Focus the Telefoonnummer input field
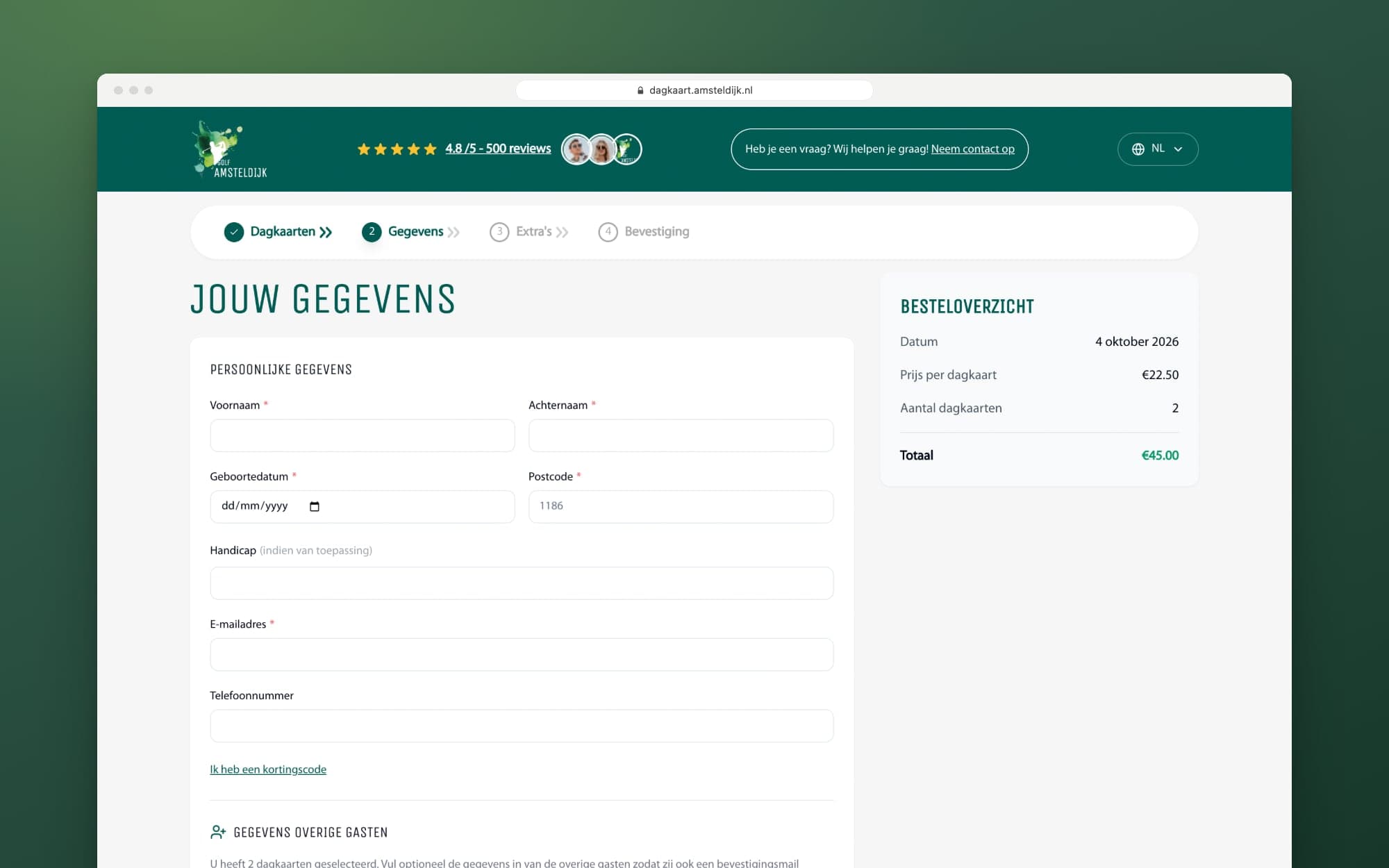Viewport: 1389px width, 868px height. pos(522,726)
